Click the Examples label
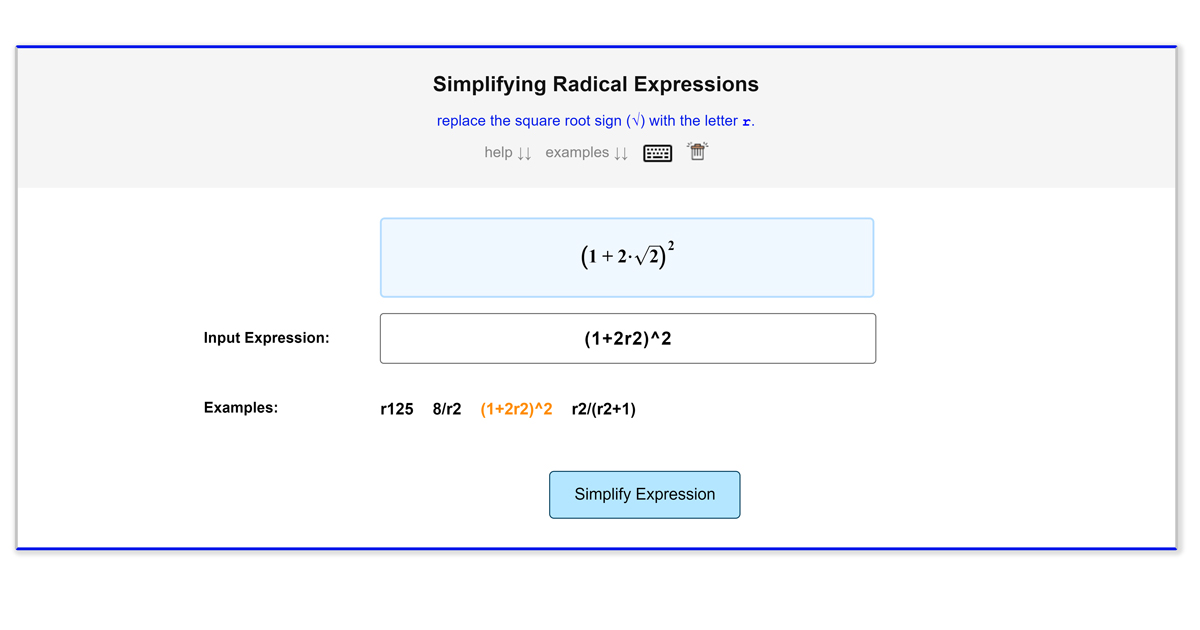This screenshot has width=1200, height=630. tap(240, 408)
